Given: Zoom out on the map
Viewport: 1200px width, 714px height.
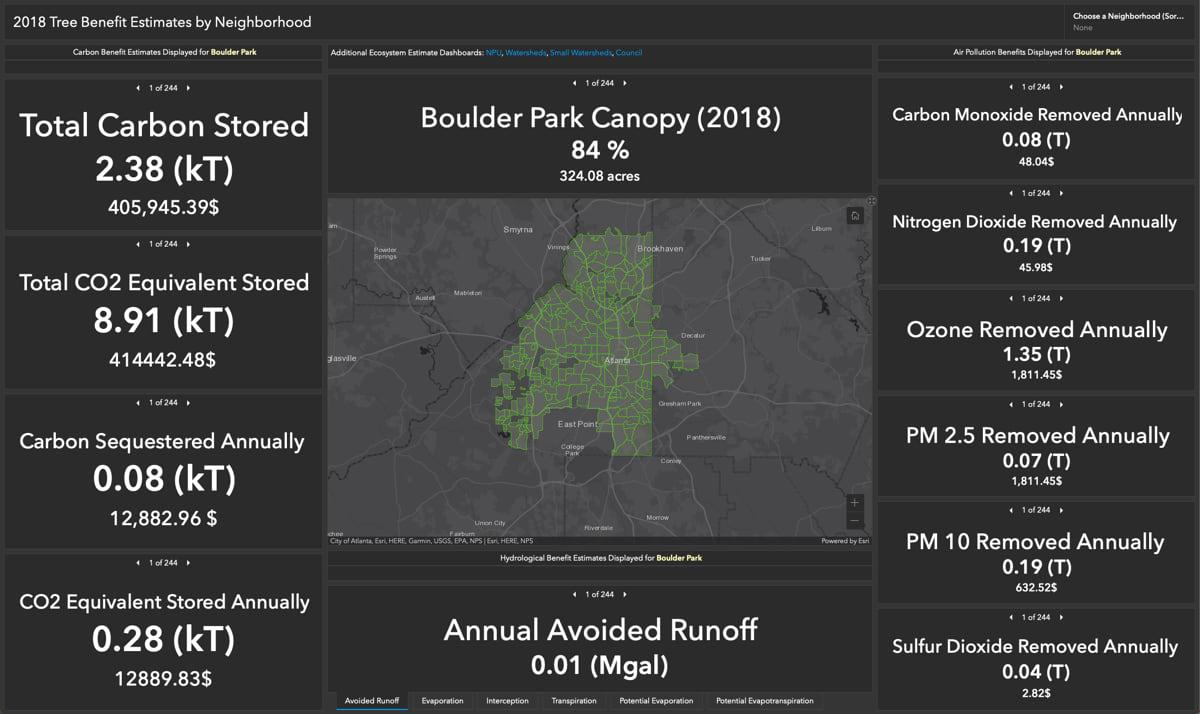Looking at the screenshot, I should 854,521.
